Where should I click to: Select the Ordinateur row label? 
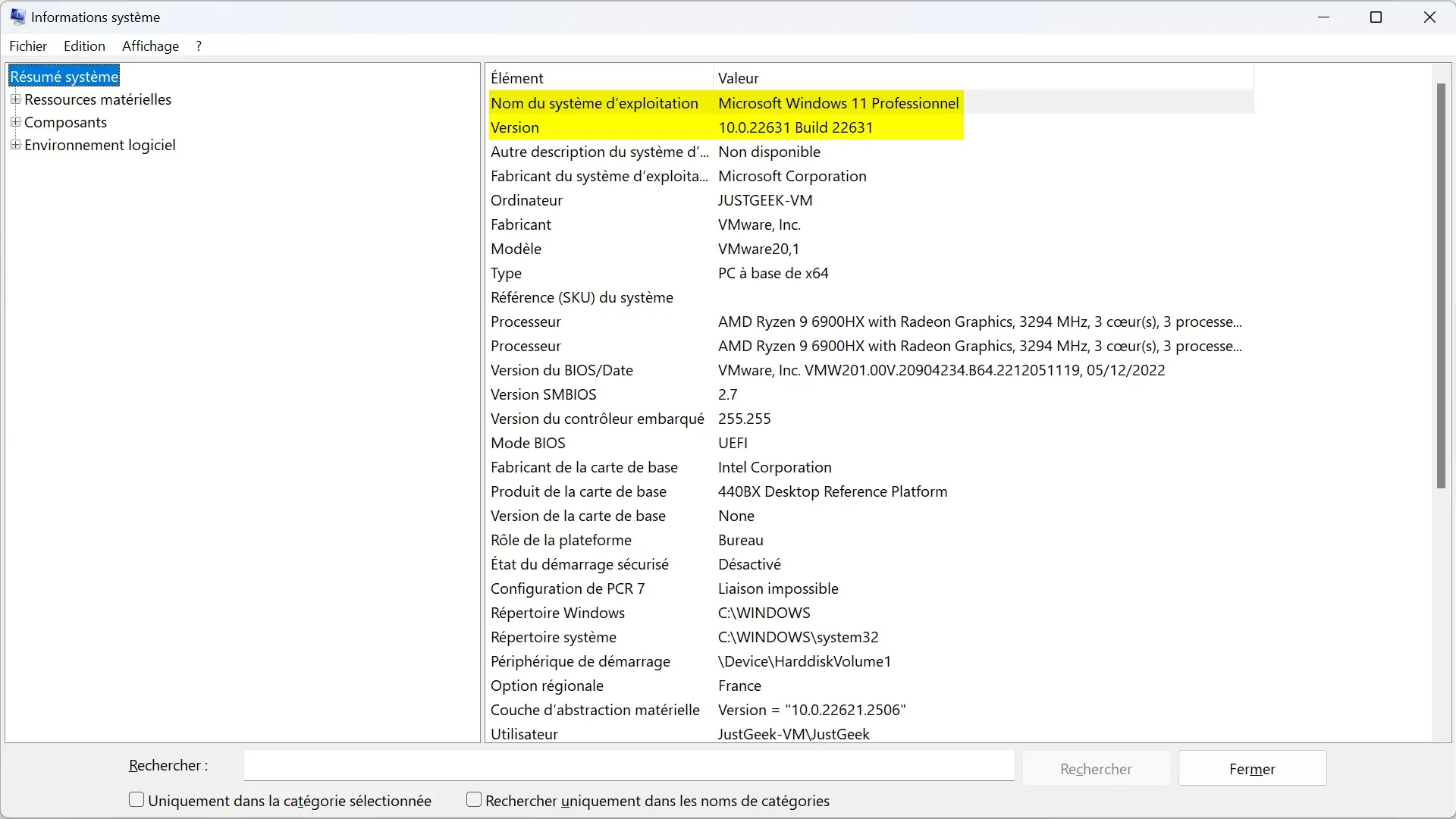[526, 200]
